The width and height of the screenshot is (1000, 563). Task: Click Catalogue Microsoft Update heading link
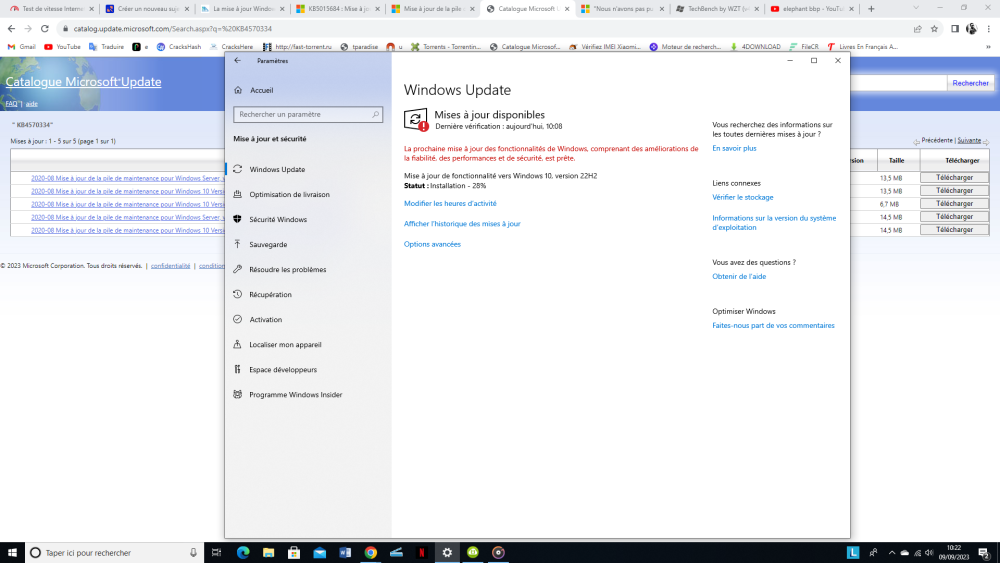84,82
